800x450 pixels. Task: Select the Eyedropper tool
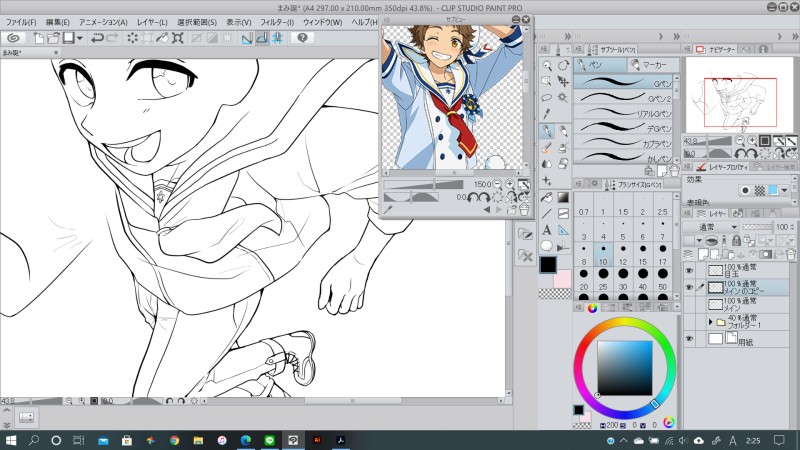tap(547, 113)
